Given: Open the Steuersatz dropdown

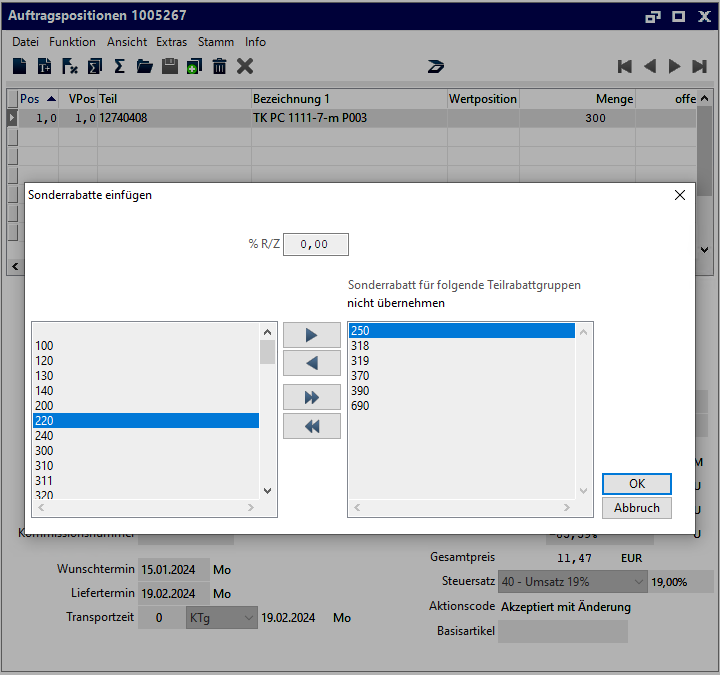Looking at the screenshot, I should 573,582.
